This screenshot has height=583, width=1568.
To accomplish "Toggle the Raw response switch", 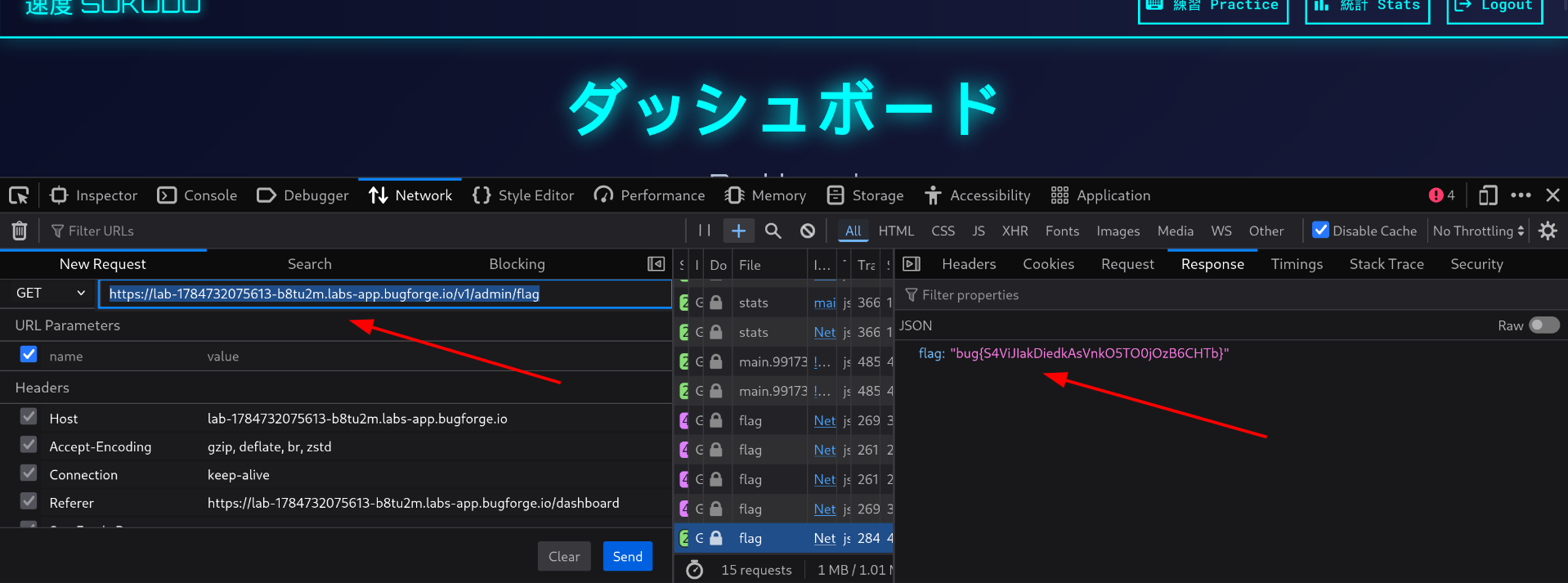I will (x=1544, y=325).
